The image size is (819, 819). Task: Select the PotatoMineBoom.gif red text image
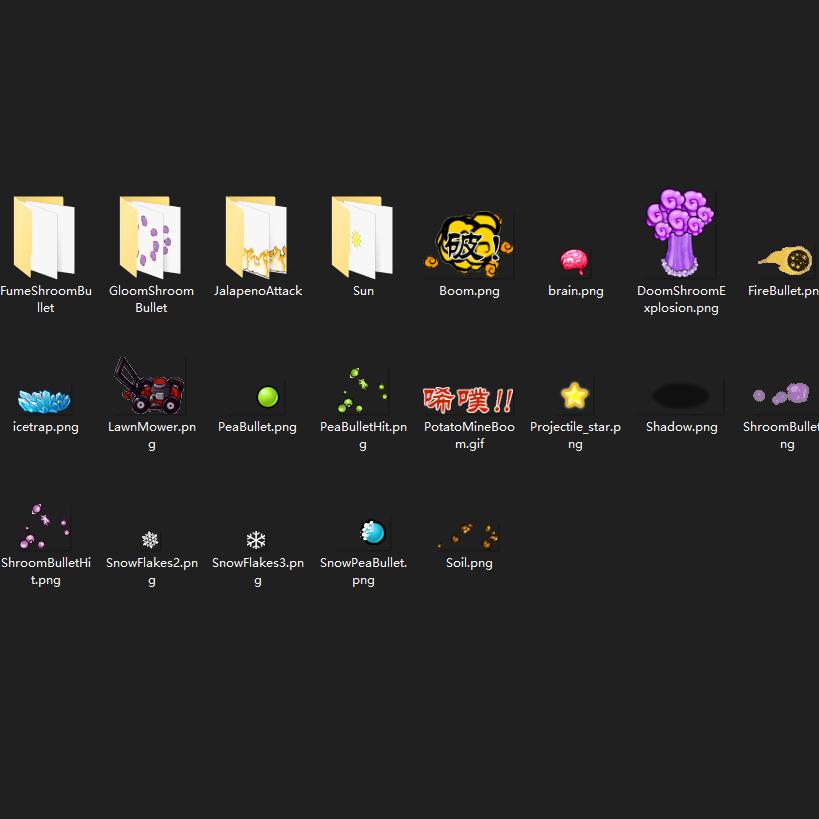click(x=469, y=400)
